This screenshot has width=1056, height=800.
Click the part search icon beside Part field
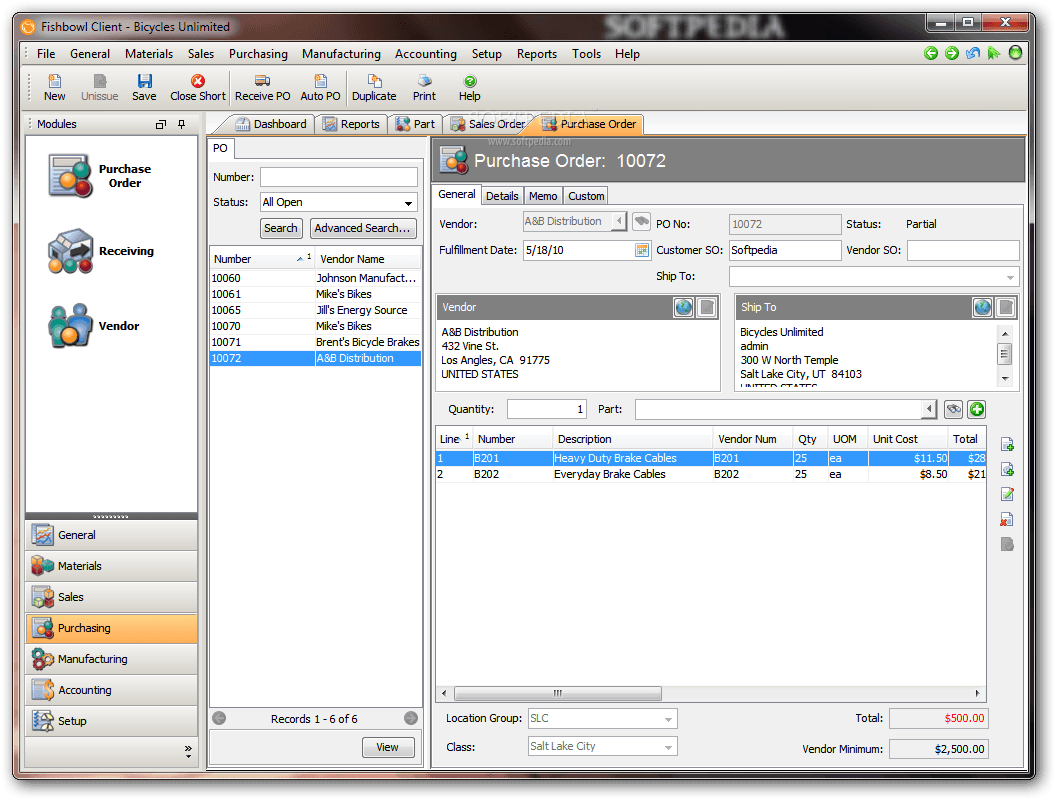click(953, 409)
